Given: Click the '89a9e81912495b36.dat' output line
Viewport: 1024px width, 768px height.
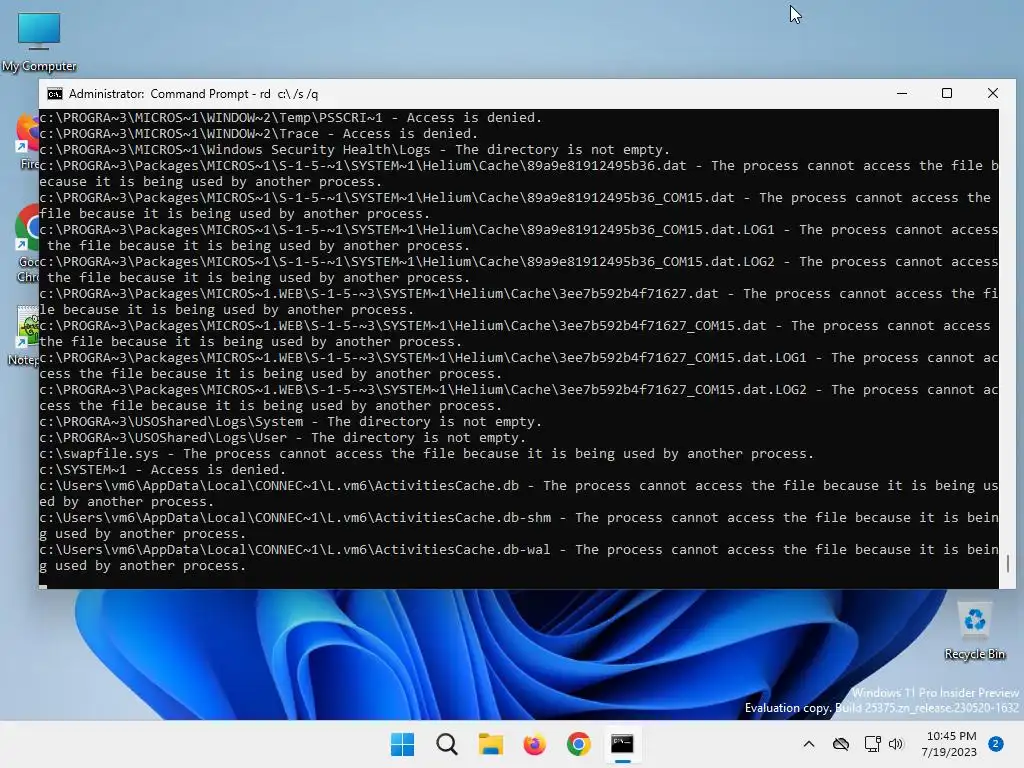Looking at the screenshot, I should click(x=519, y=174).
